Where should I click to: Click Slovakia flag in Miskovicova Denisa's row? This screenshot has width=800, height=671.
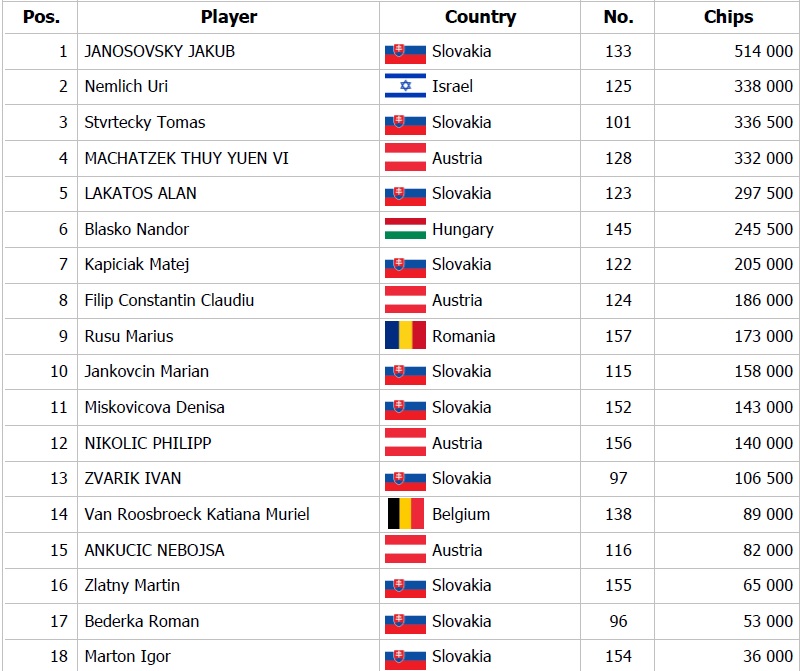click(405, 407)
